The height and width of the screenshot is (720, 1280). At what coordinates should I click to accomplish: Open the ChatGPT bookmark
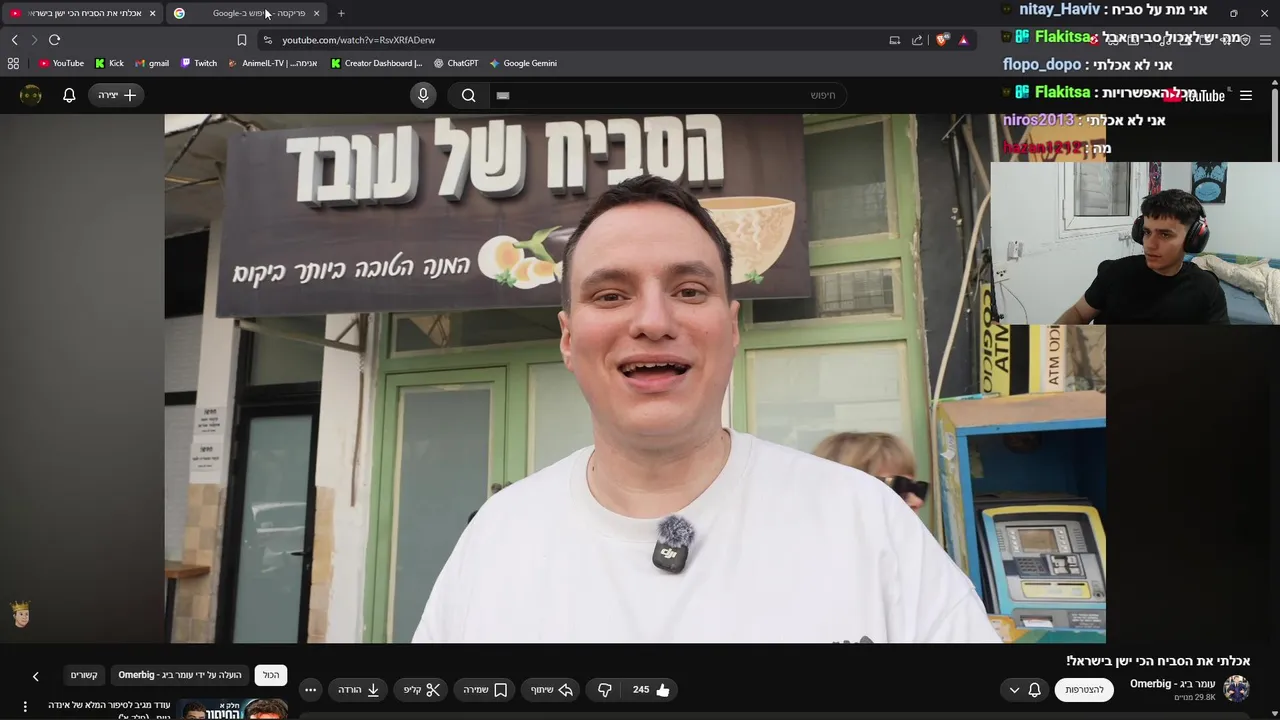(x=456, y=63)
